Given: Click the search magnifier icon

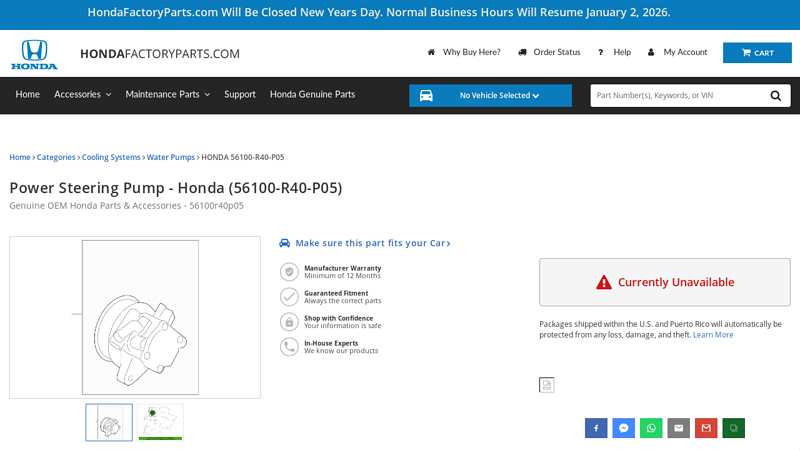Looking at the screenshot, I should click(x=776, y=96).
